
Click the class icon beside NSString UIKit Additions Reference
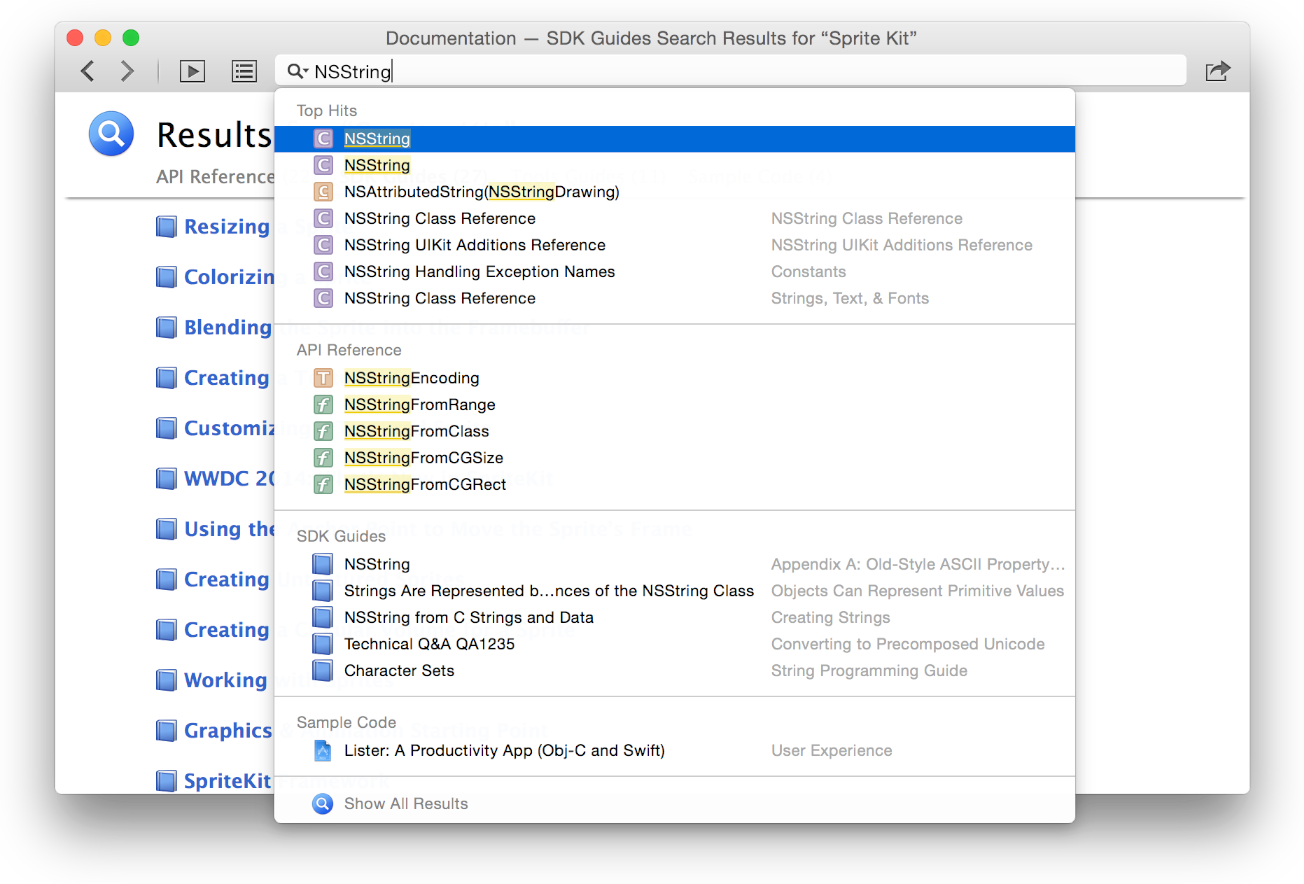323,245
